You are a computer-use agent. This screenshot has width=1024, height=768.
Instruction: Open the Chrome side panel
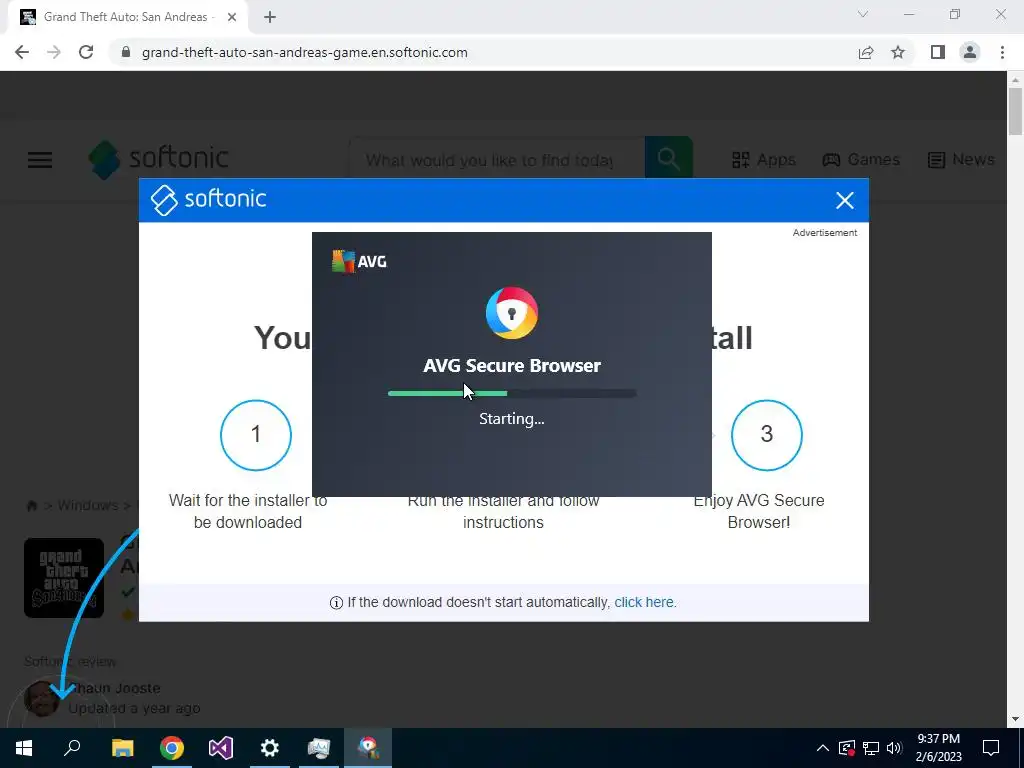[938, 52]
